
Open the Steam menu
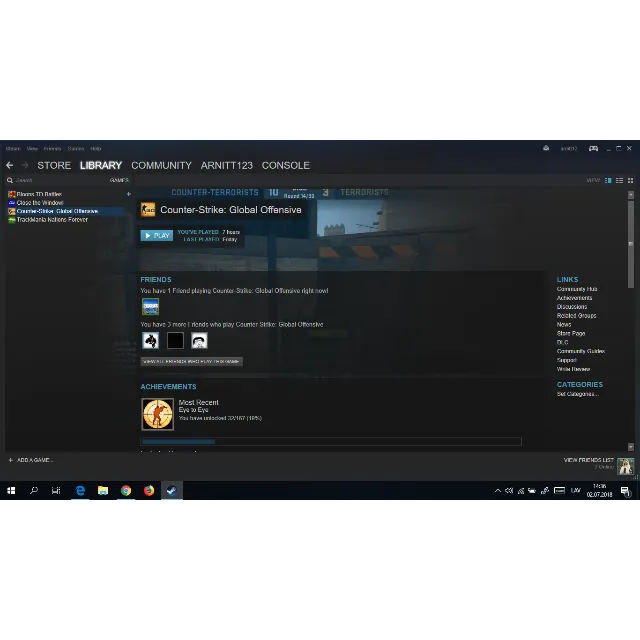pyautogui.click(x=13, y=149)
